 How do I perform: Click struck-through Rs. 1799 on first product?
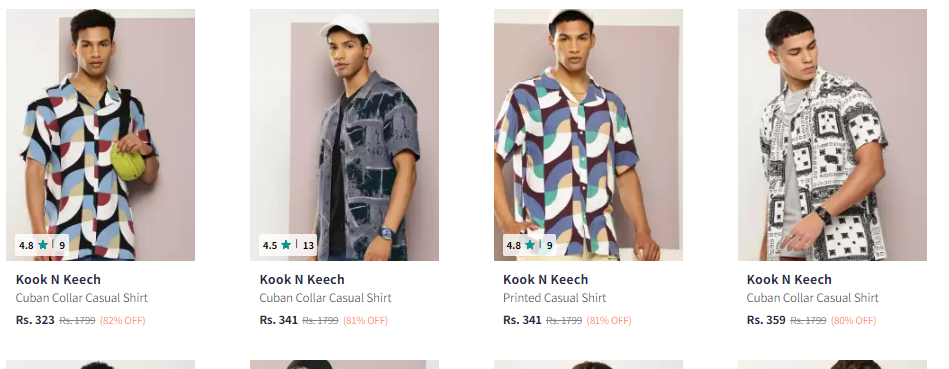[x=77, y=321]
